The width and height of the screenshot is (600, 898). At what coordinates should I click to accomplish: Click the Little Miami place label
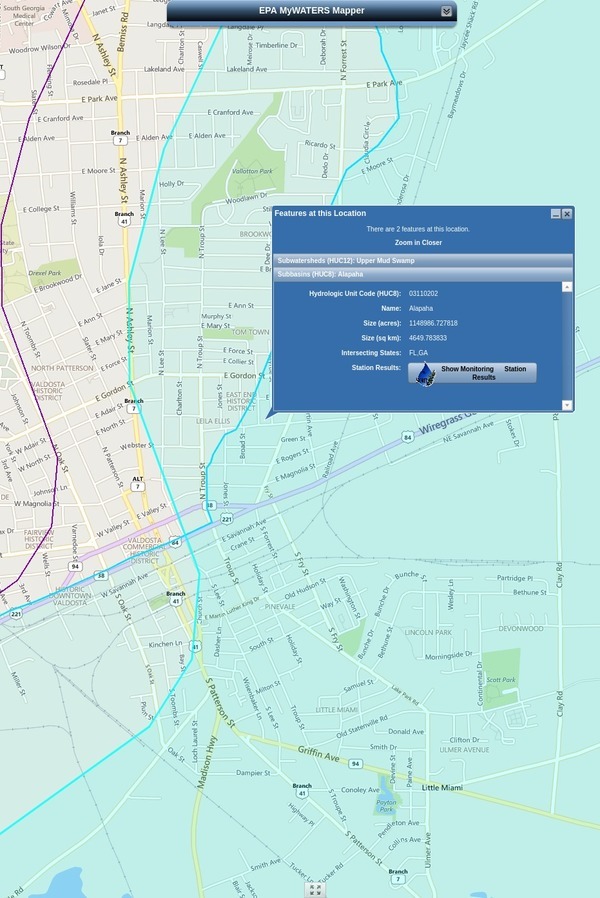(x=442, y=788)
